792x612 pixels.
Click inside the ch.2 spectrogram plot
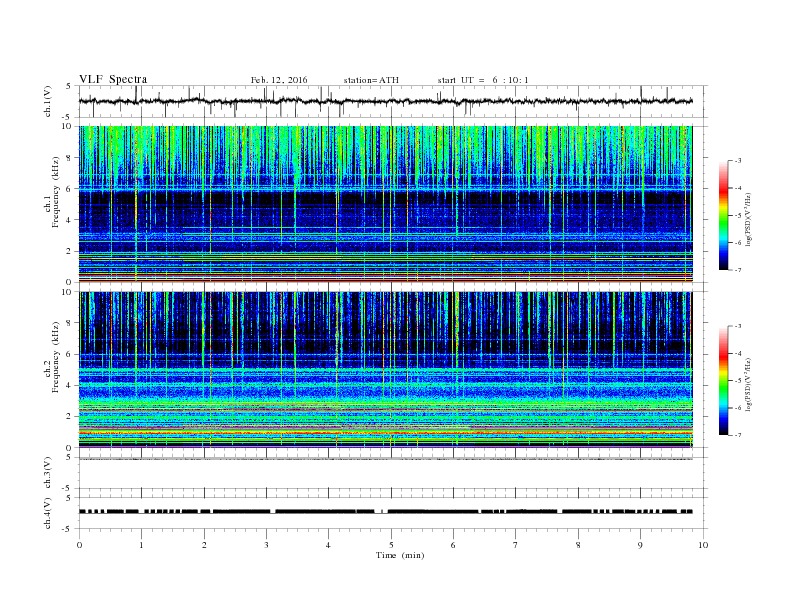385,370
